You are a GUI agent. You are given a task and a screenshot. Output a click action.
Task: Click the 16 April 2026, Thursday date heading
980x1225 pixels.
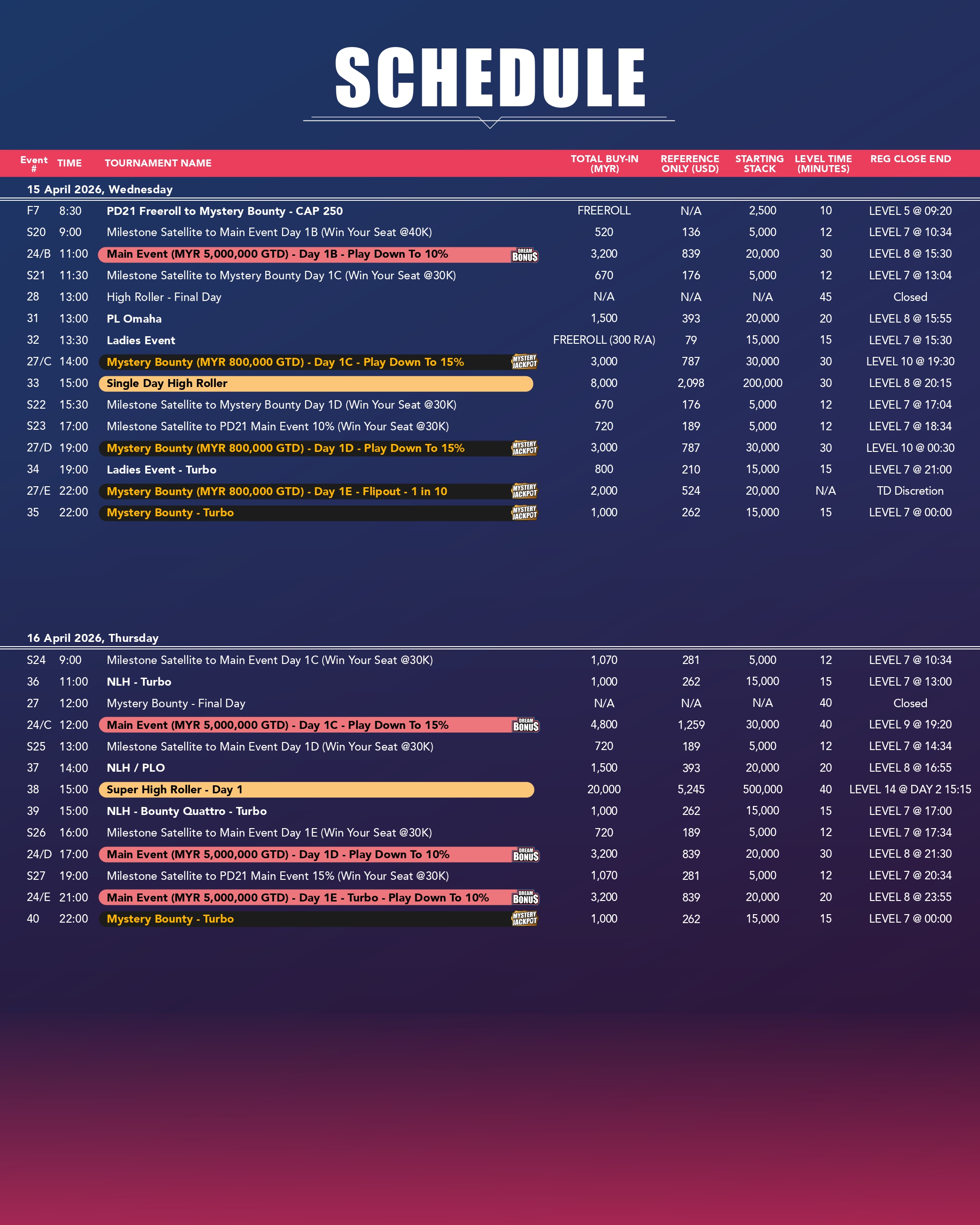(x=93, y=638)
